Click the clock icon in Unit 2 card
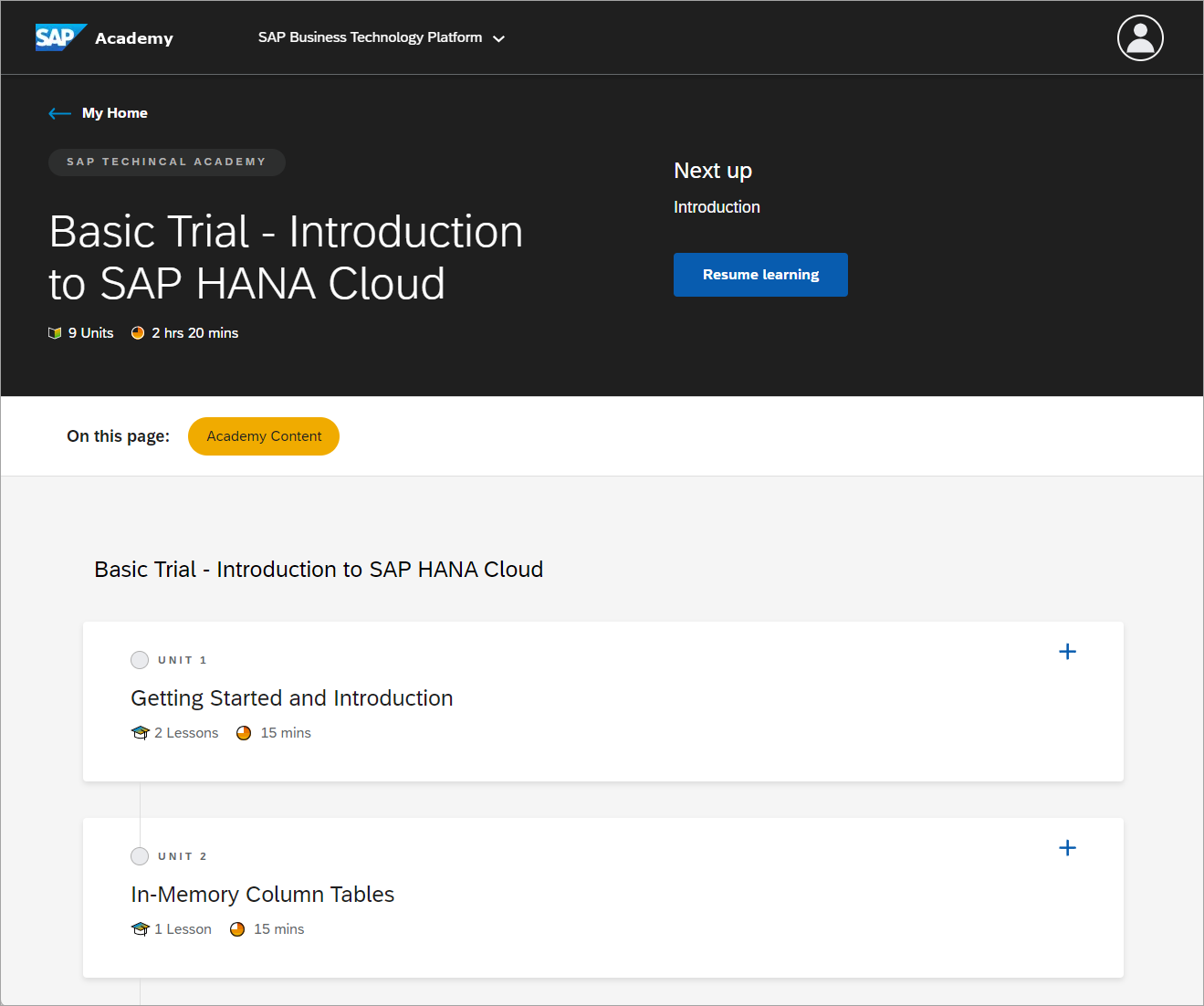The image size is (1204, 1006). [x=237, y=929]
